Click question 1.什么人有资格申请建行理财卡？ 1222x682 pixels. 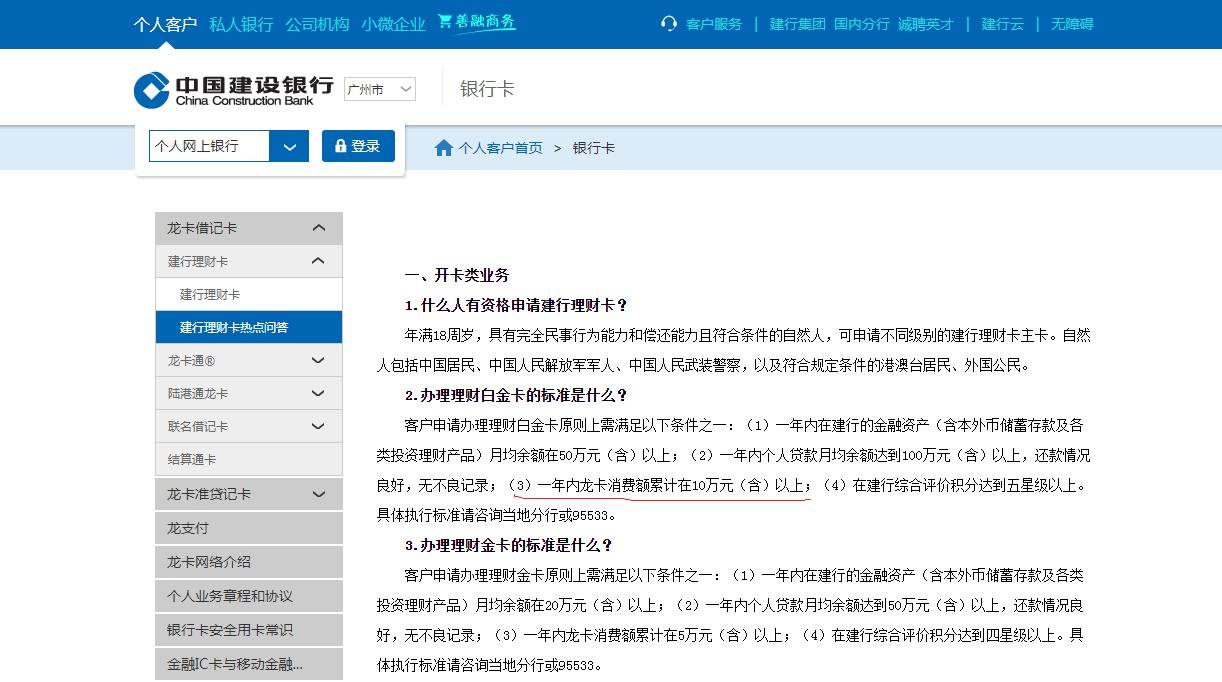(x=516, y=305)
